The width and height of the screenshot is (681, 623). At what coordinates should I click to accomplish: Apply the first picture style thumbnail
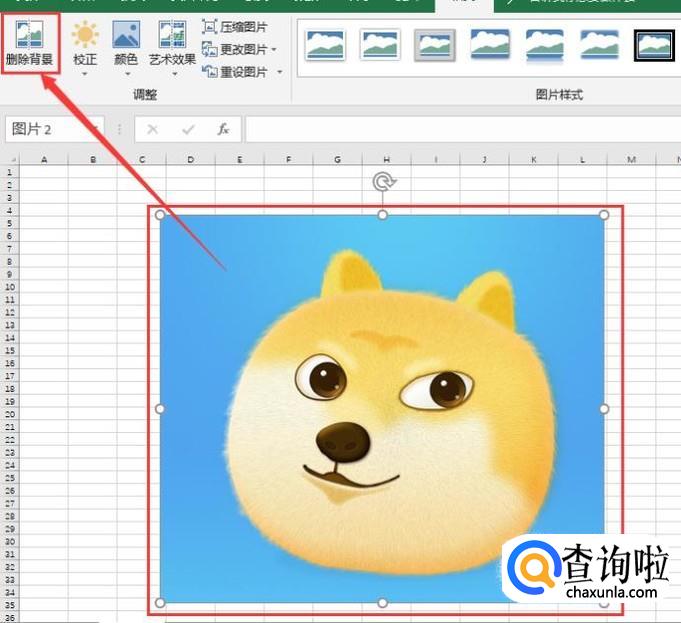coord(325,45)
